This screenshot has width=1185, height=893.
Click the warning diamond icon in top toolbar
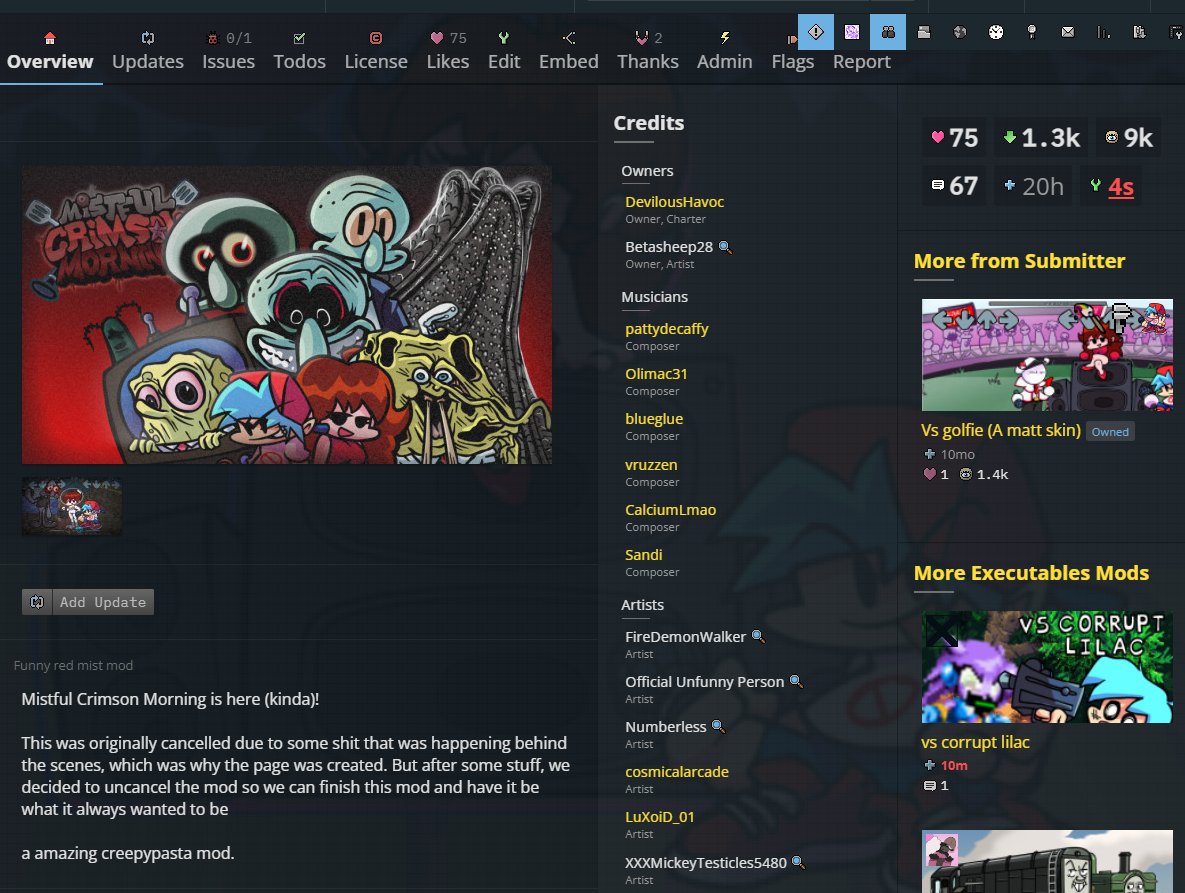tap(815, 32)
